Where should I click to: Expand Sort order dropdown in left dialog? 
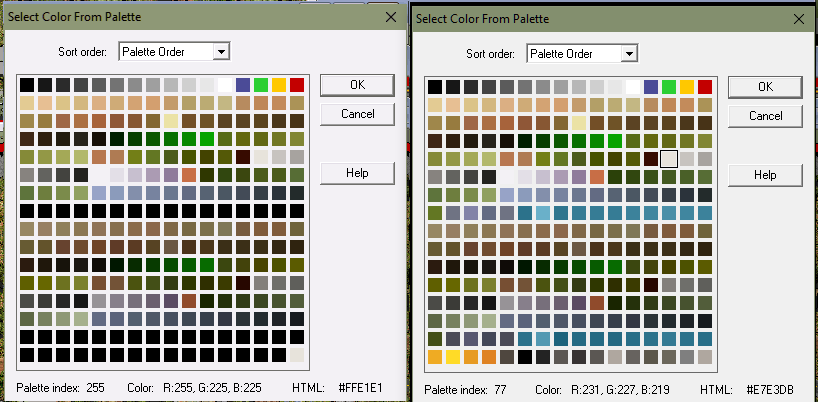point(222,51)
